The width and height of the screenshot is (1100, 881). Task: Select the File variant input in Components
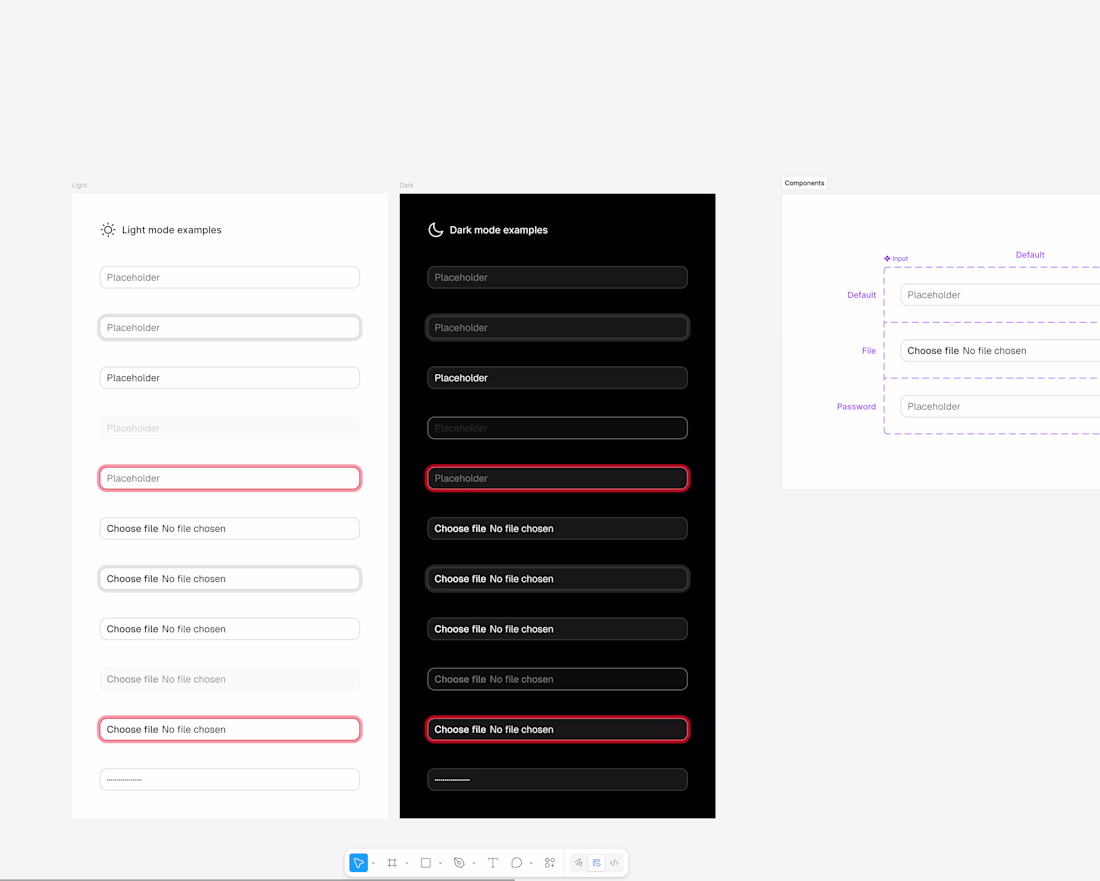tap(1000, 351)
